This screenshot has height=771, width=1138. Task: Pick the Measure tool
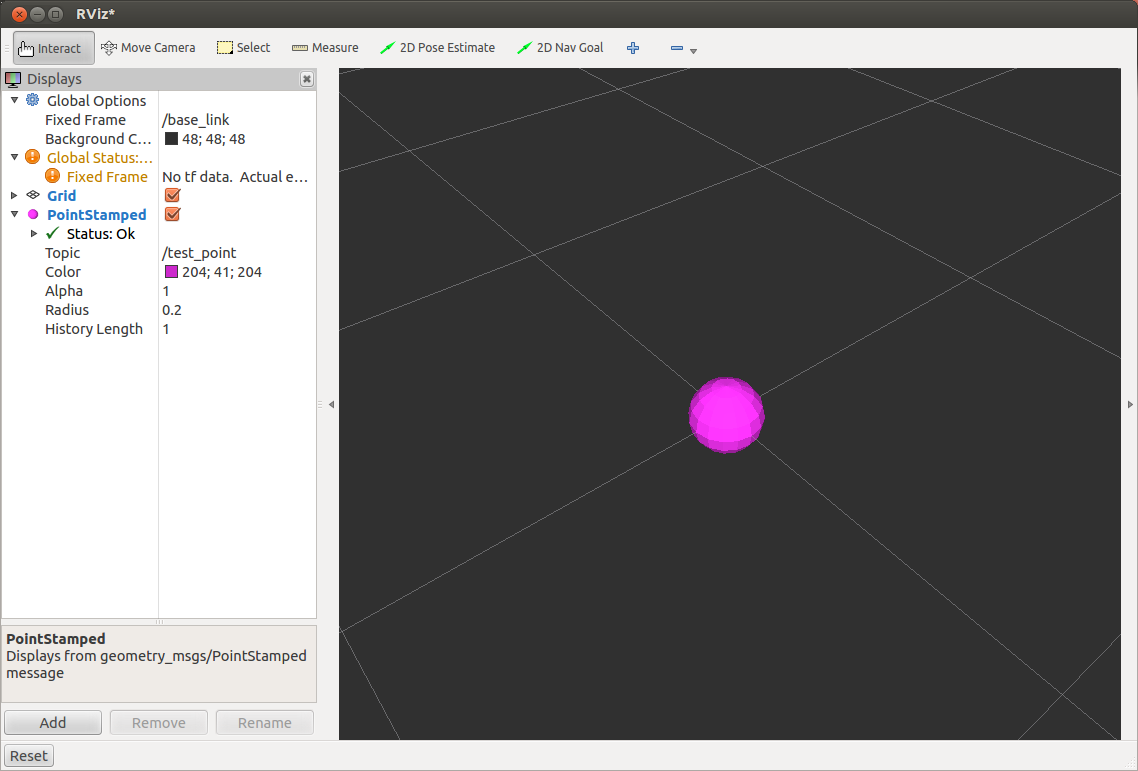(325, 48)
